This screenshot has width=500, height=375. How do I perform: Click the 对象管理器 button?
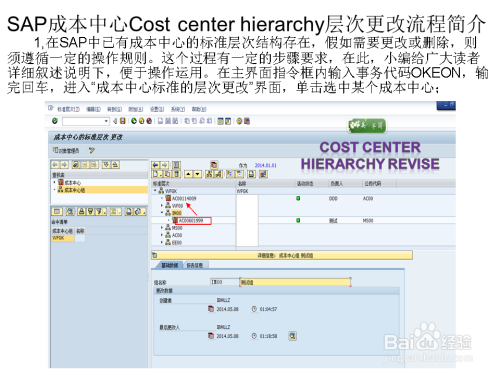[x=66, y=151]
